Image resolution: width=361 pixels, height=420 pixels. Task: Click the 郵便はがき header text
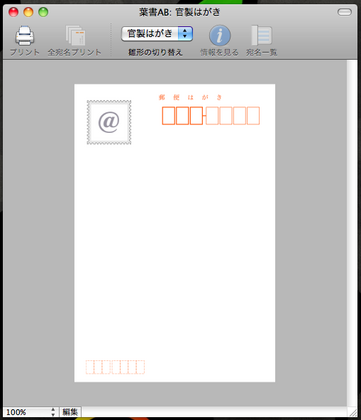point(190,98)
